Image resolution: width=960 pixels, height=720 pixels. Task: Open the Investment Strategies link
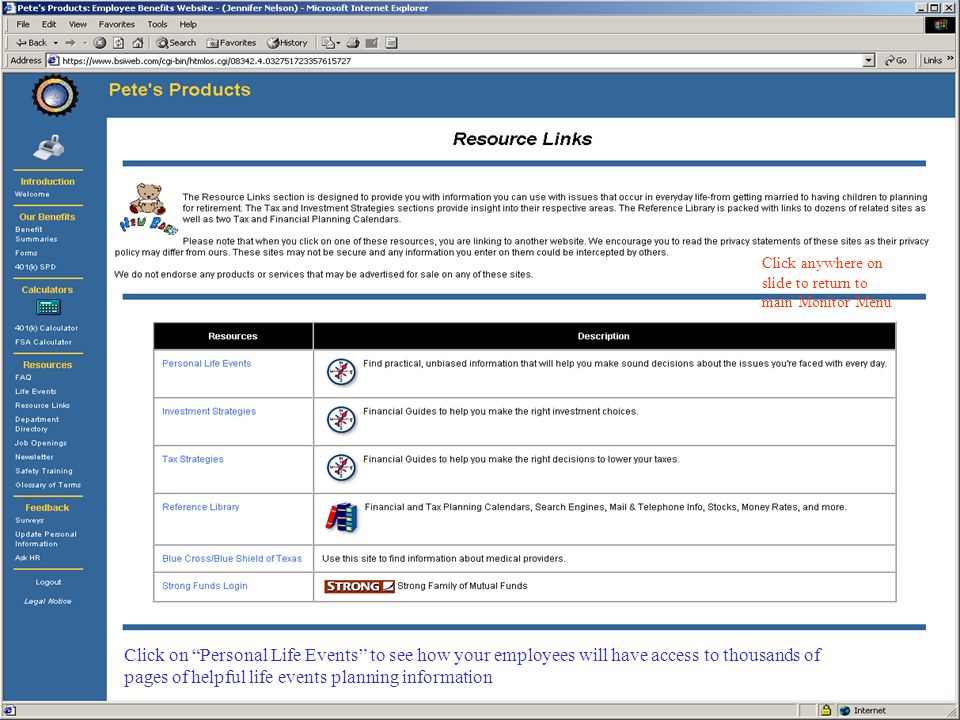point(209,411)
